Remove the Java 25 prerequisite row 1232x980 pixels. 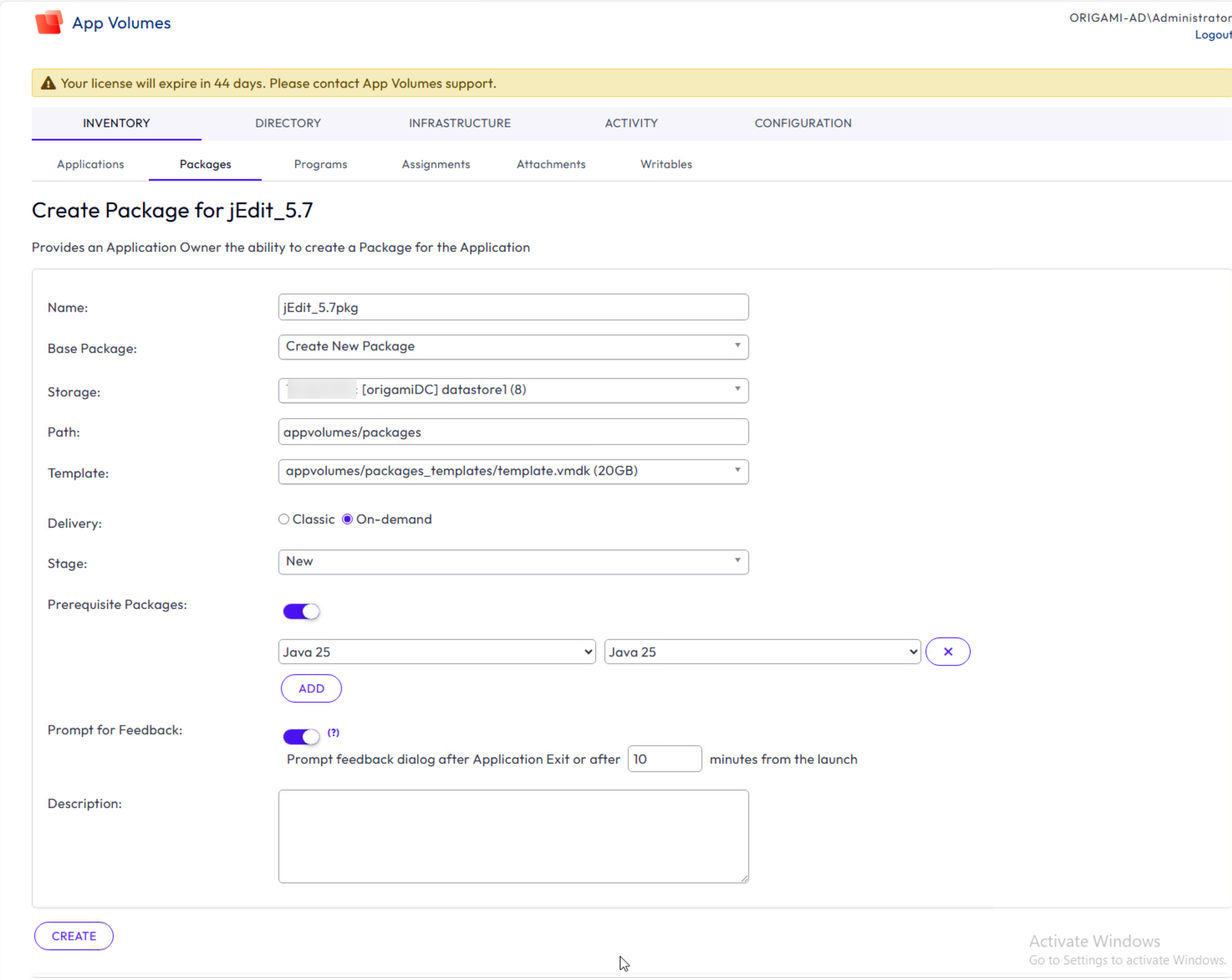947,652
